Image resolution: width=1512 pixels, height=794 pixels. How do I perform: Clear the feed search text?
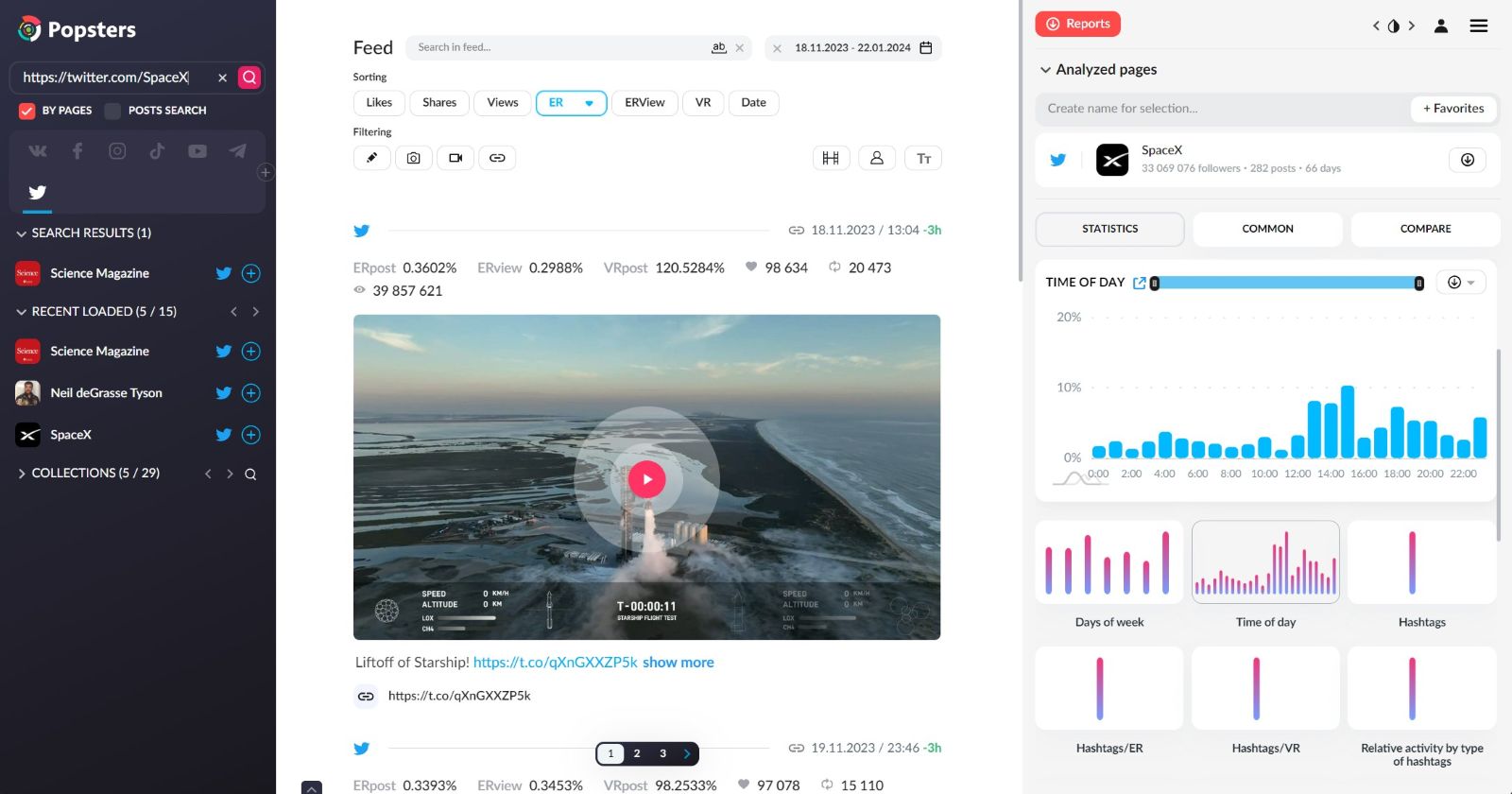tap(740, 48)
